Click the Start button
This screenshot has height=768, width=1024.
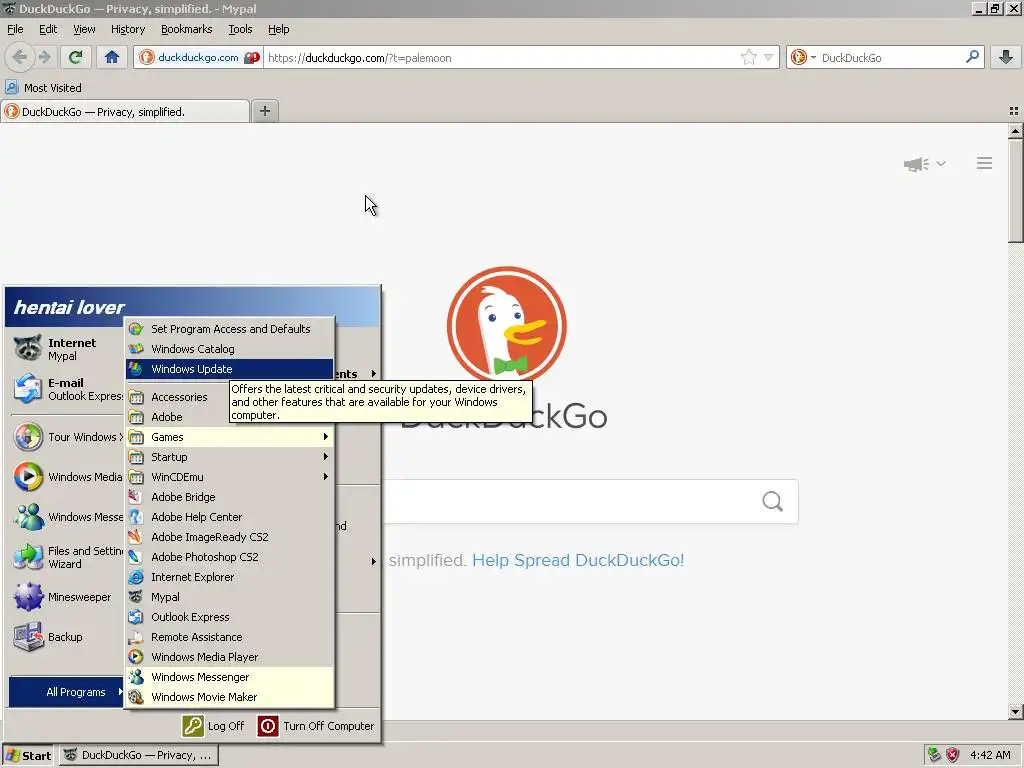coord(28,756)
